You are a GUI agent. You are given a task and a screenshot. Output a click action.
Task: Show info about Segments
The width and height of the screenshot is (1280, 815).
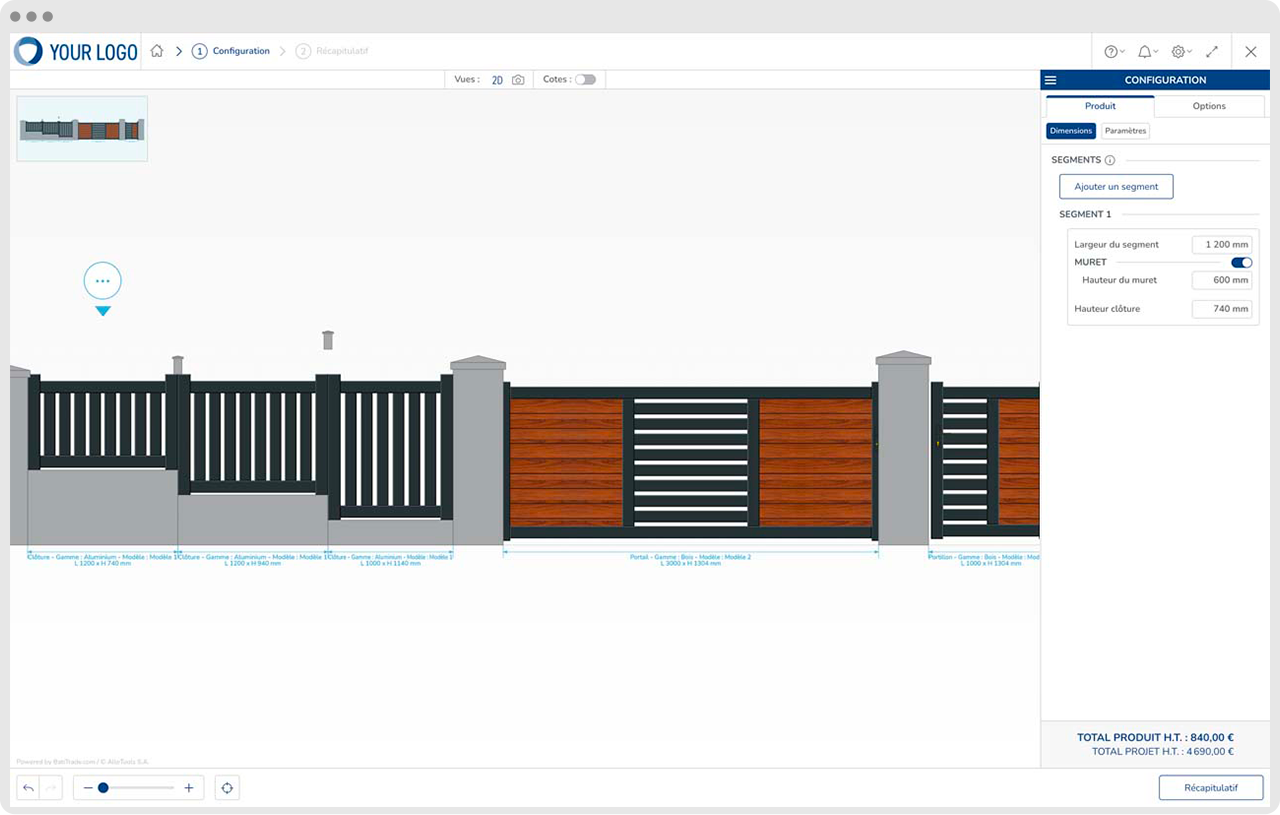point(1110,160)
